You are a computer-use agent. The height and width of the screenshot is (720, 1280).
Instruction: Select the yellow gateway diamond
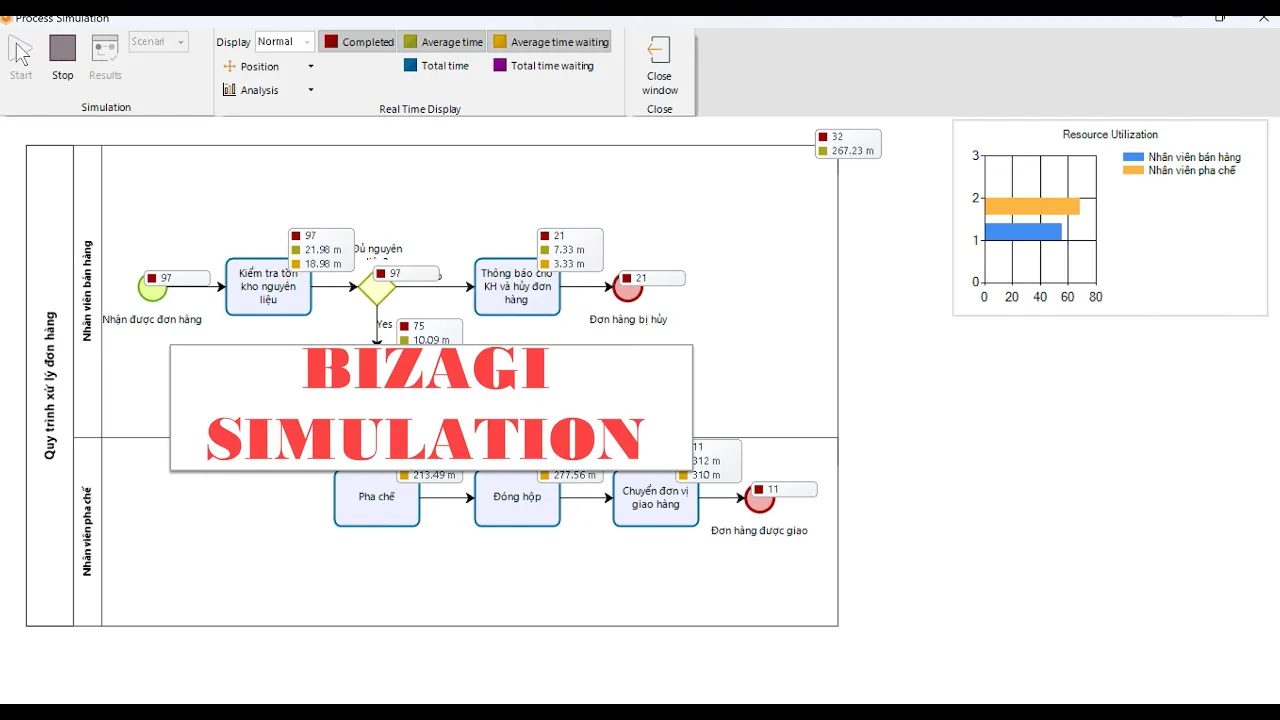tap(377, 287)
